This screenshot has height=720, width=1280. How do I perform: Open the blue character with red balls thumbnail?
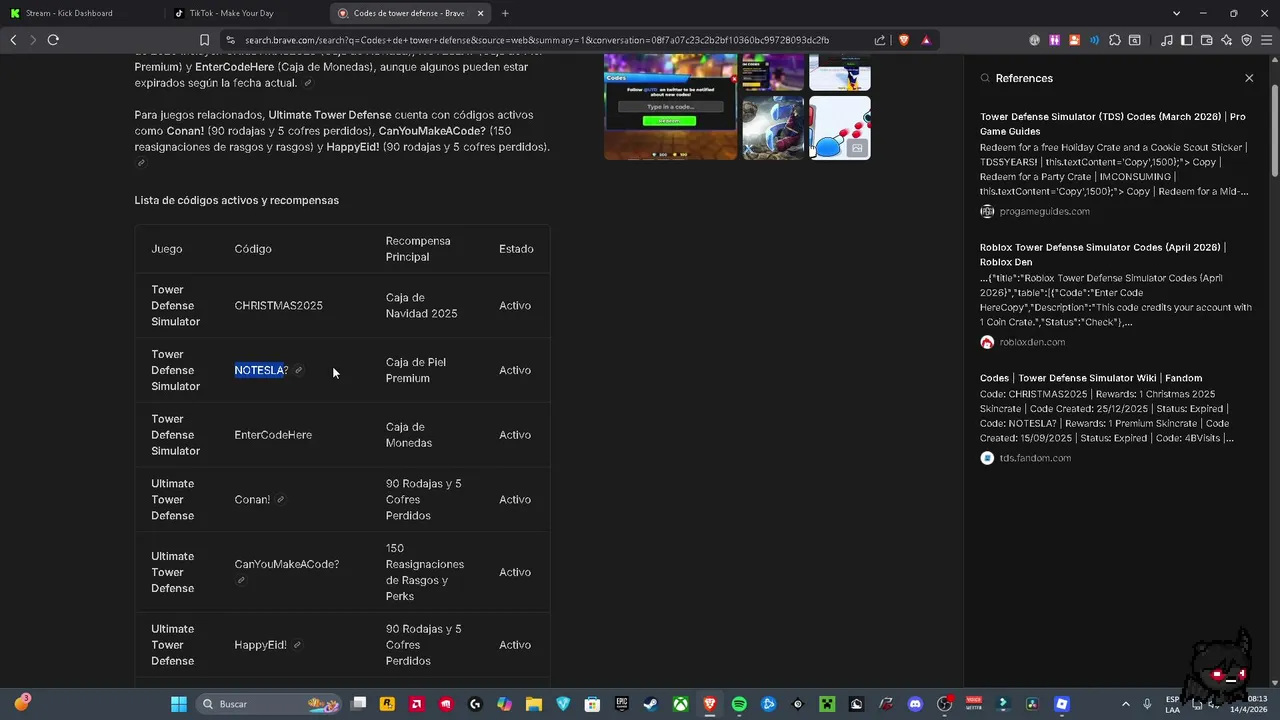point(840,128)
